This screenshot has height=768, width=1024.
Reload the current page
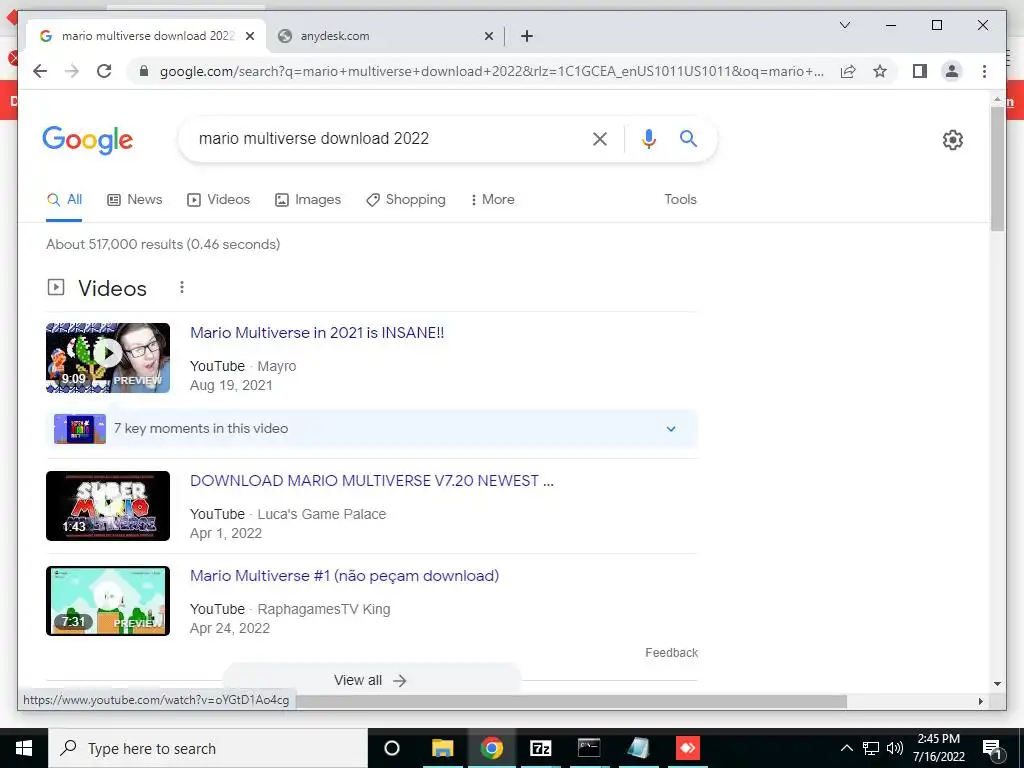pos(104,71)
